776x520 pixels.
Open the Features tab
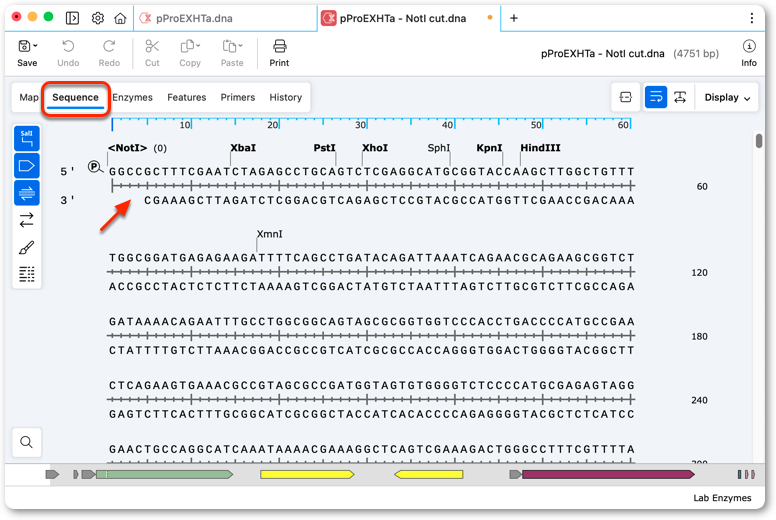187,97
